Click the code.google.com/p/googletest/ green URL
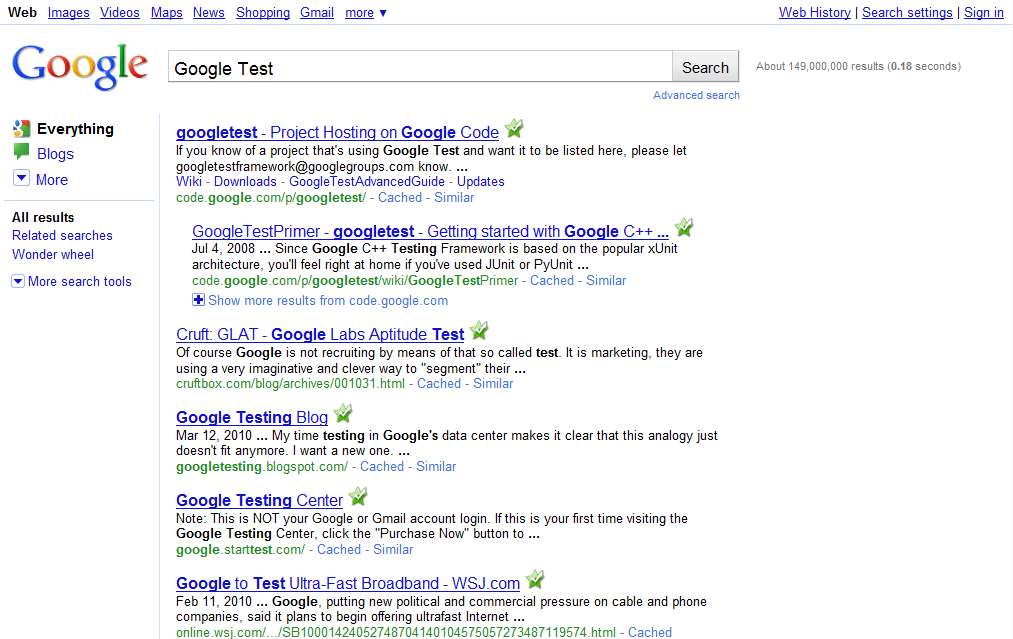 (271, 198)
